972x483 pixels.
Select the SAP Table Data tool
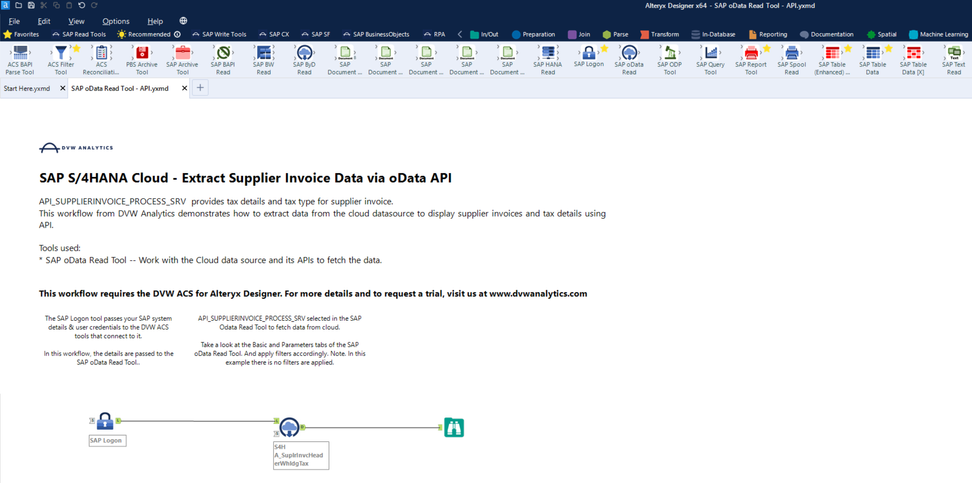(x=873, y=53)
